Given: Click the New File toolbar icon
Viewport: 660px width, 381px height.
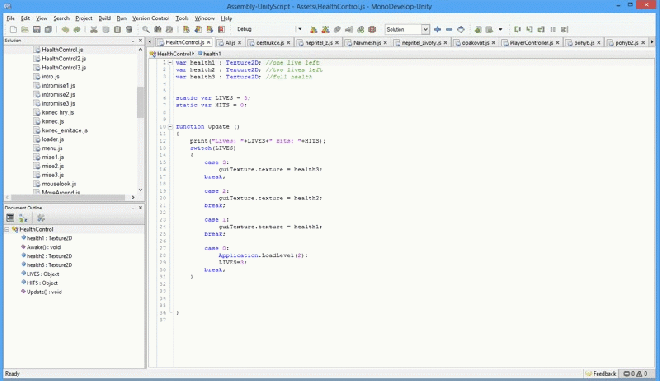Looking at the screenshot, I should coord(13,29).
